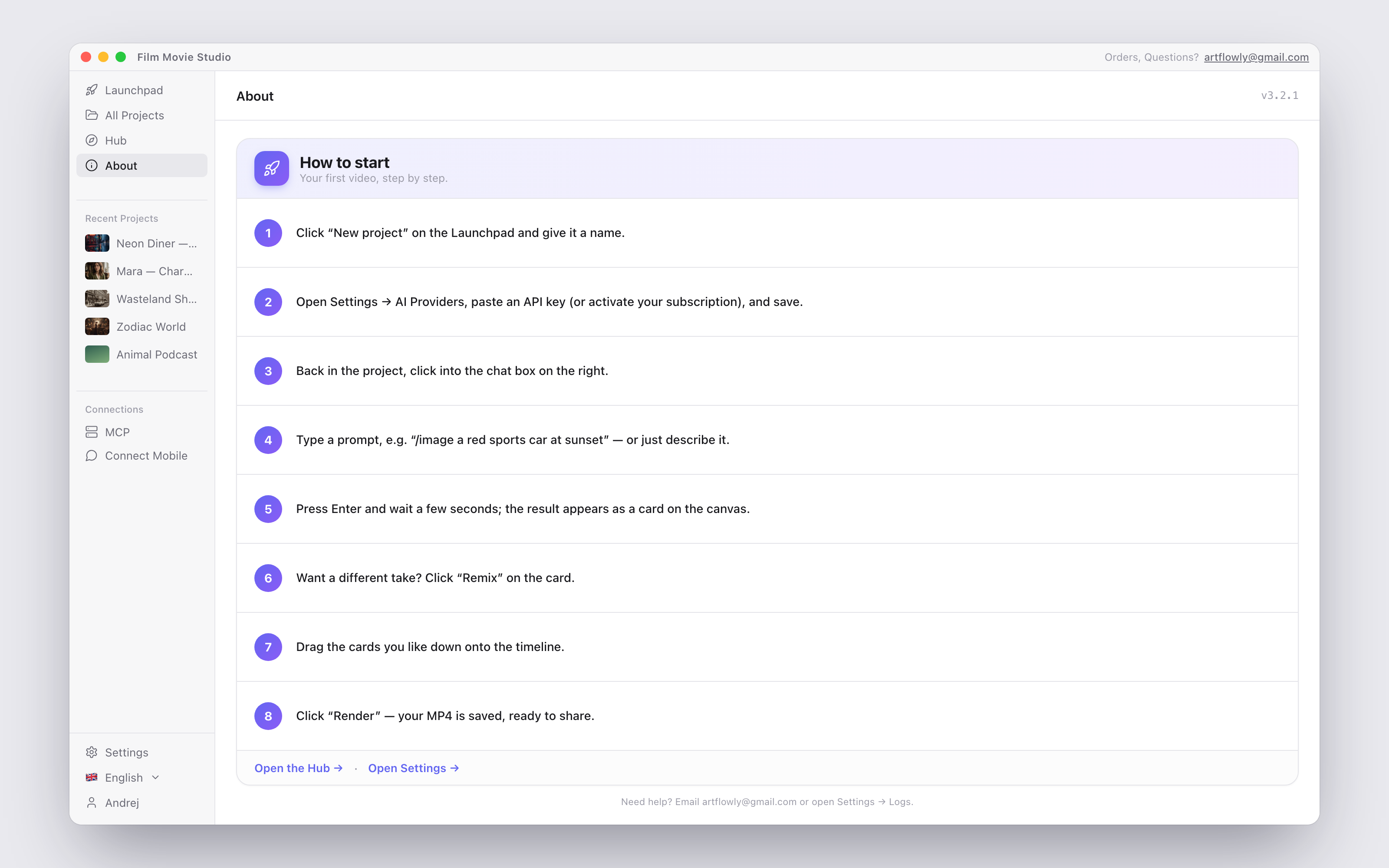The width and height of the screenshot is (1389, 868).
Task: Click the step 2 number badge
Action: click(x=268, y=302)
